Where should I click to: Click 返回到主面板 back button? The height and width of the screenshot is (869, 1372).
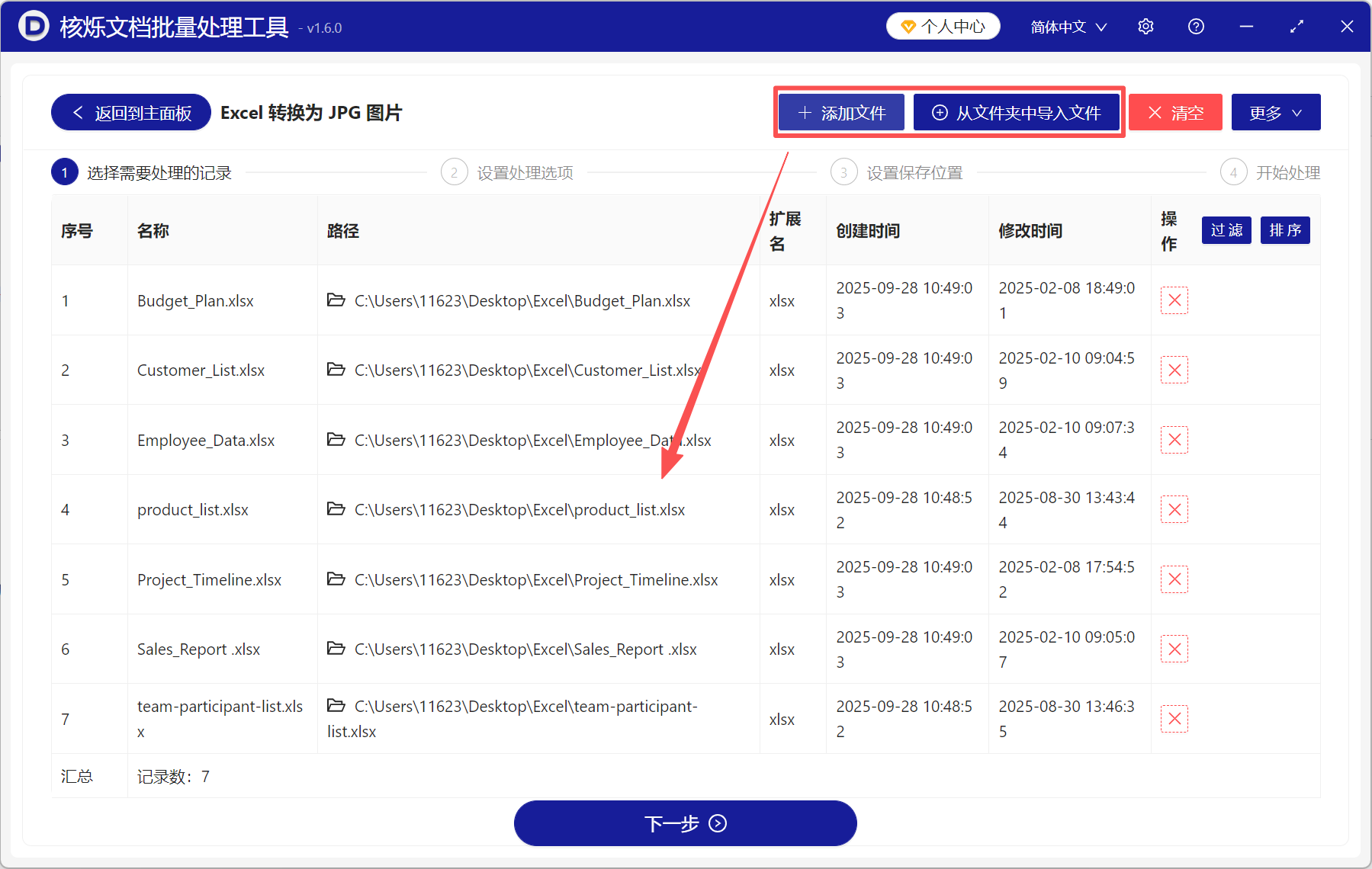pyautogui.click(x=130, y=112)
